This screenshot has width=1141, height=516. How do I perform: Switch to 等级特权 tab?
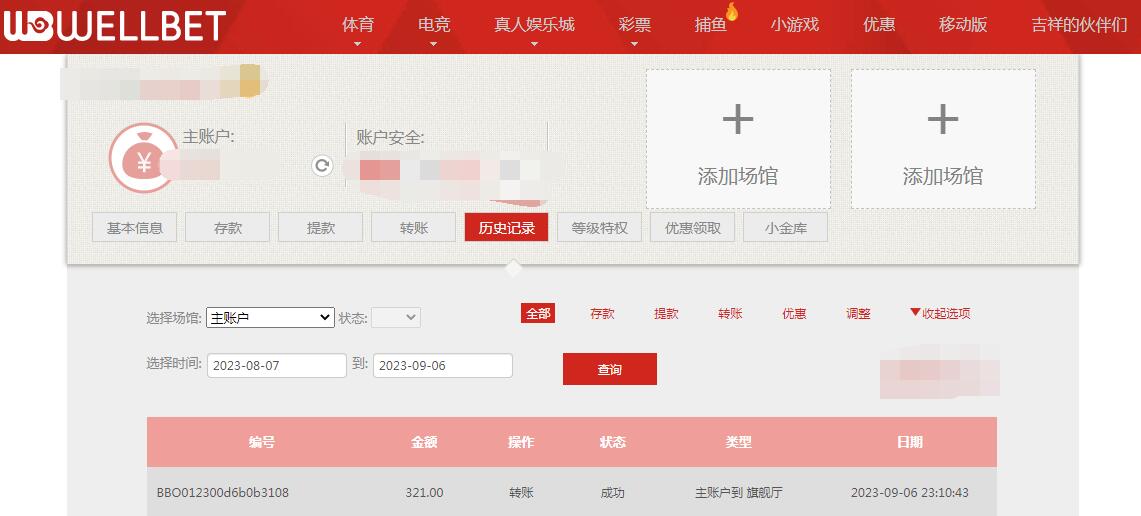click(600, 228)
